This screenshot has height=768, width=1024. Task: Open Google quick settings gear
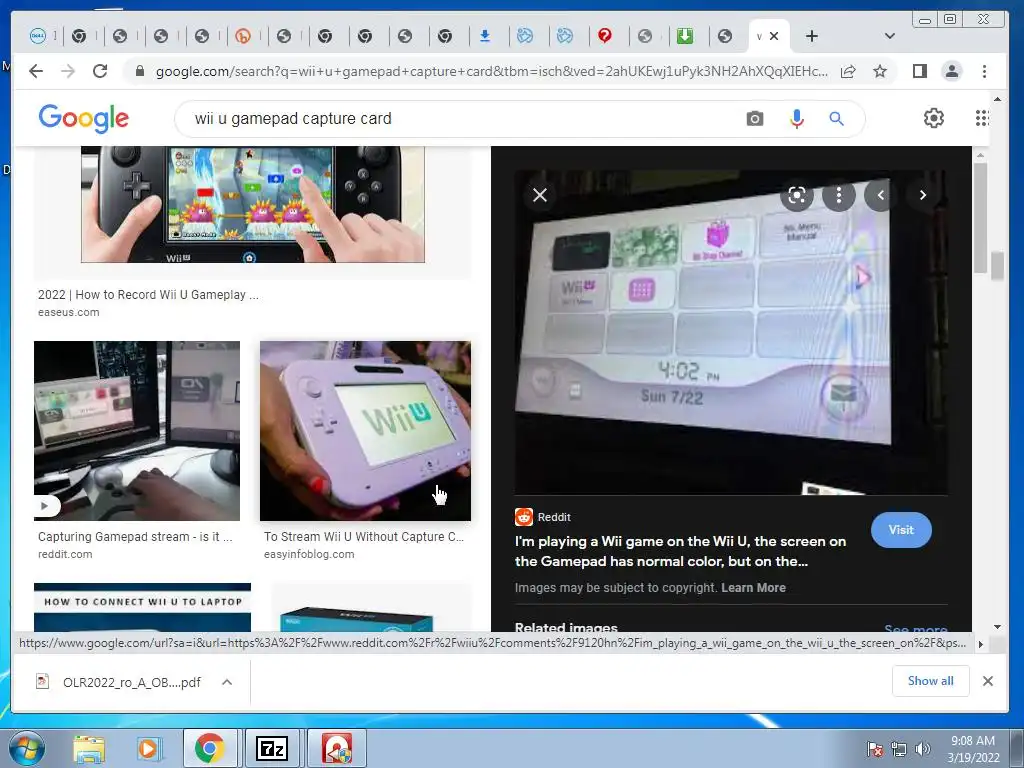pos(934,118)
